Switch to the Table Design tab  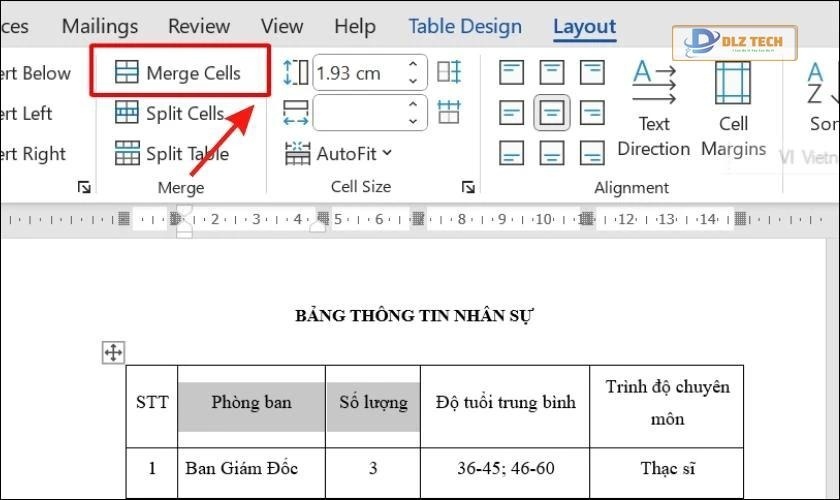(x=465, y=26)
